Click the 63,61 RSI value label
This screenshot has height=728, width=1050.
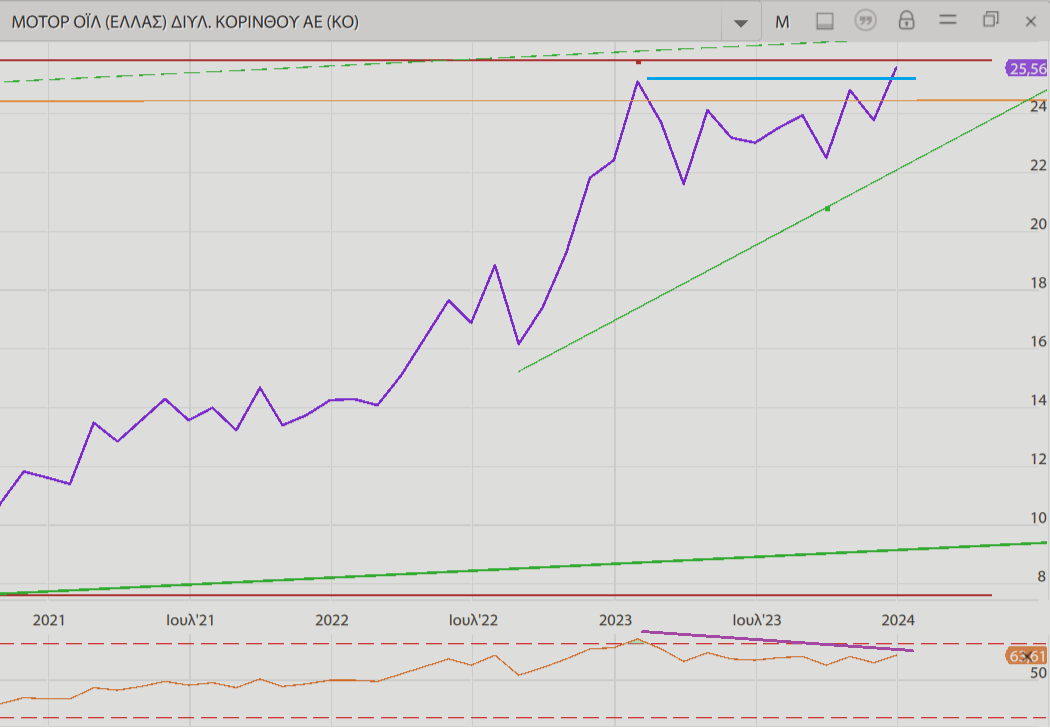1026,656
